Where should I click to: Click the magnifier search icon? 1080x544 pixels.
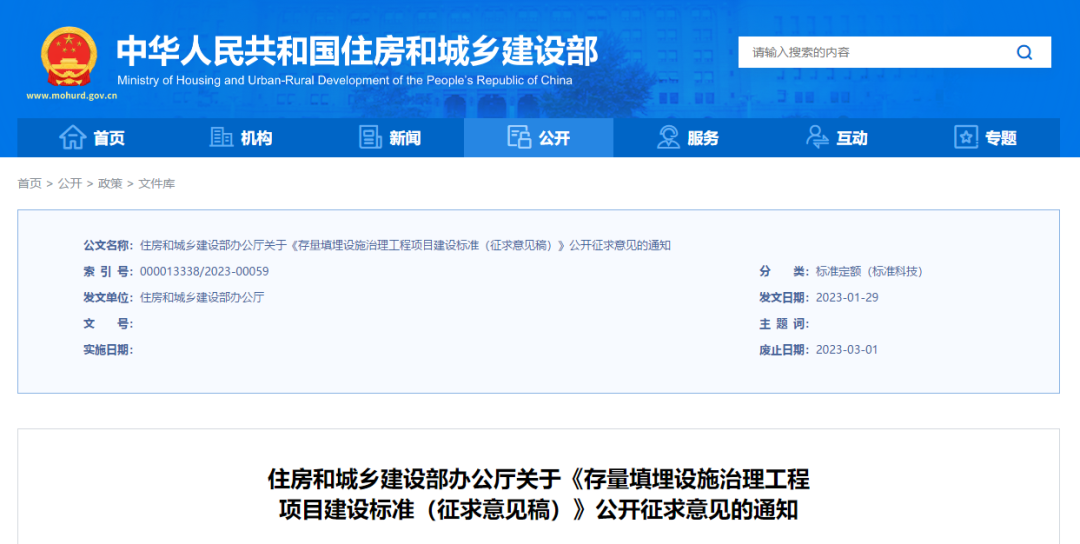1024,53
